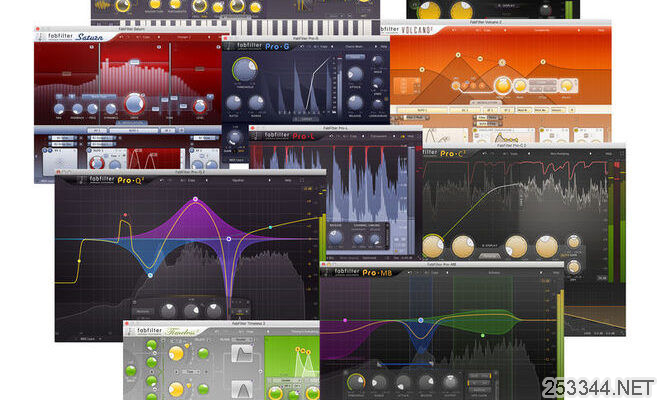Open the preset selector in Pro-C 2 header
Viewport: 660px width, 400px height.
[x=560, y=154]
